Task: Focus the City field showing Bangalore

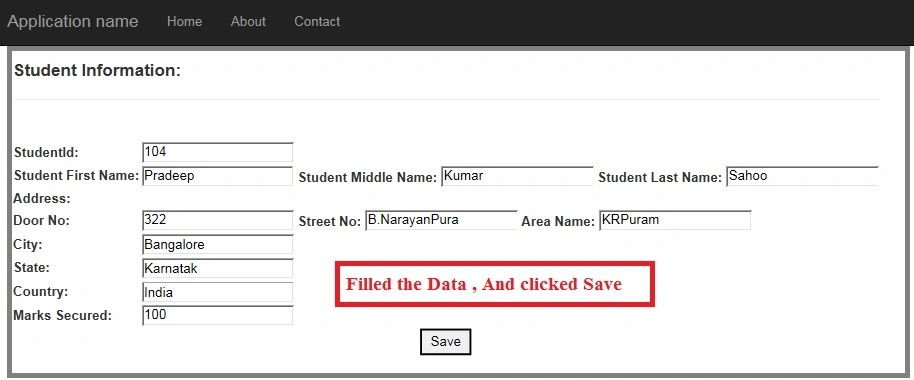Action: click(x=217, y=245)
